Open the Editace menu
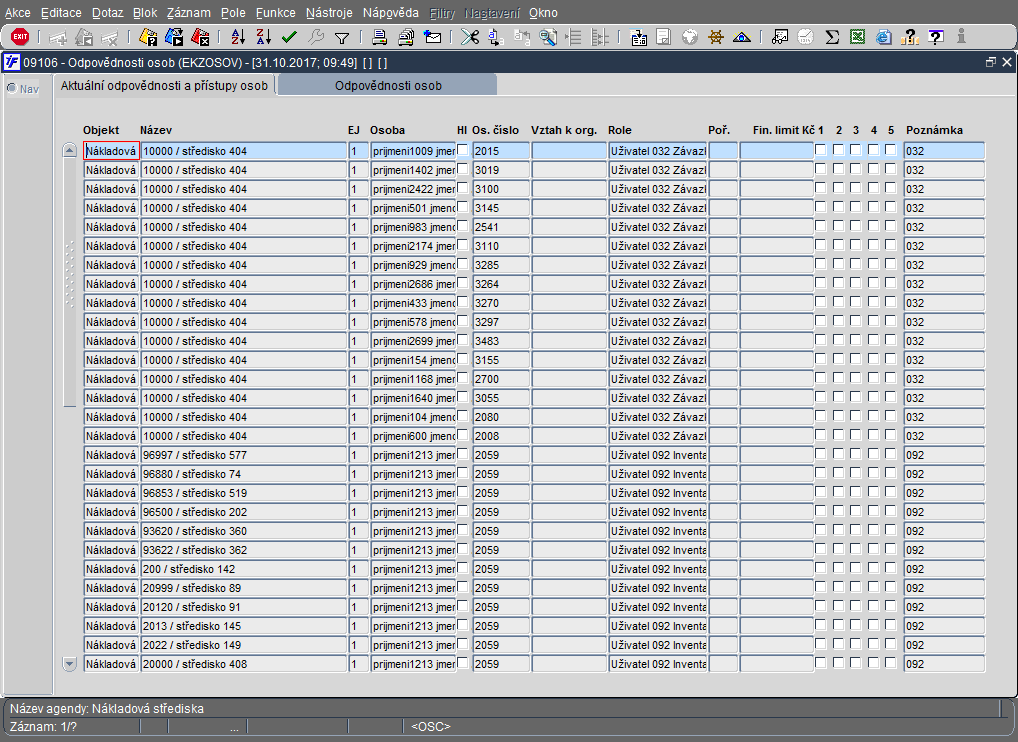The height and width of the screenshot is (742, 1018). click(61, 13)
